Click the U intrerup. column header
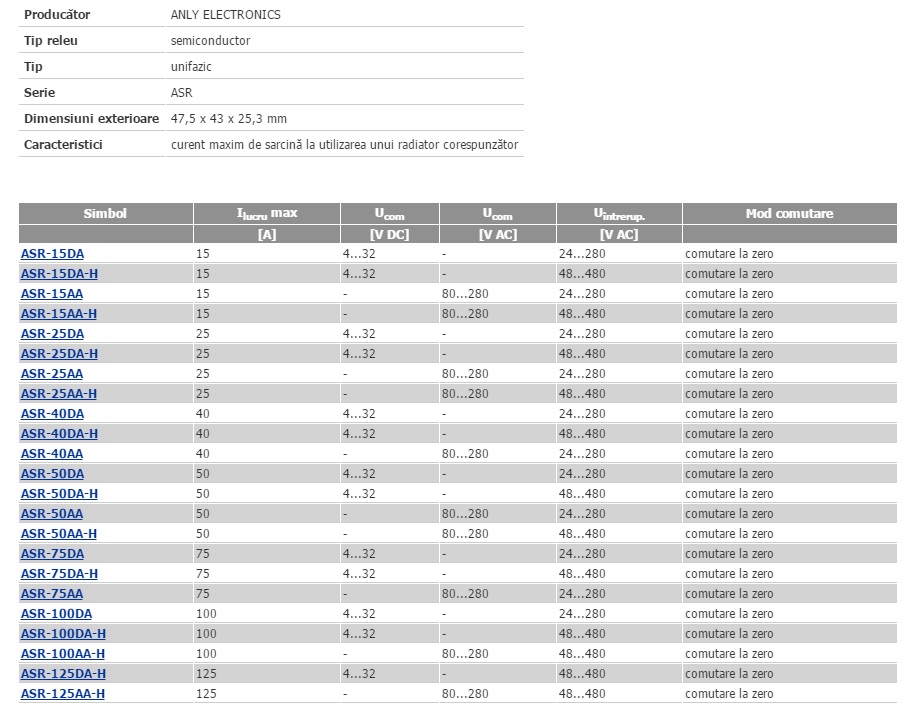Image resolution: width=905 pixels, height=711 pixels. [x=619, y=214]
